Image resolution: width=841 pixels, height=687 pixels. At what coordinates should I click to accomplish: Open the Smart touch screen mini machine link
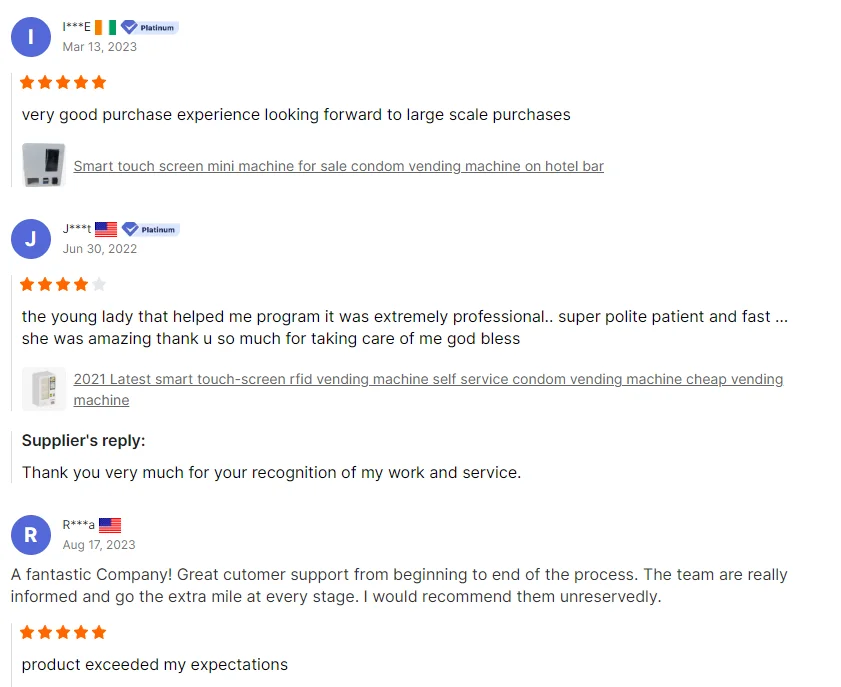[338, 166]
